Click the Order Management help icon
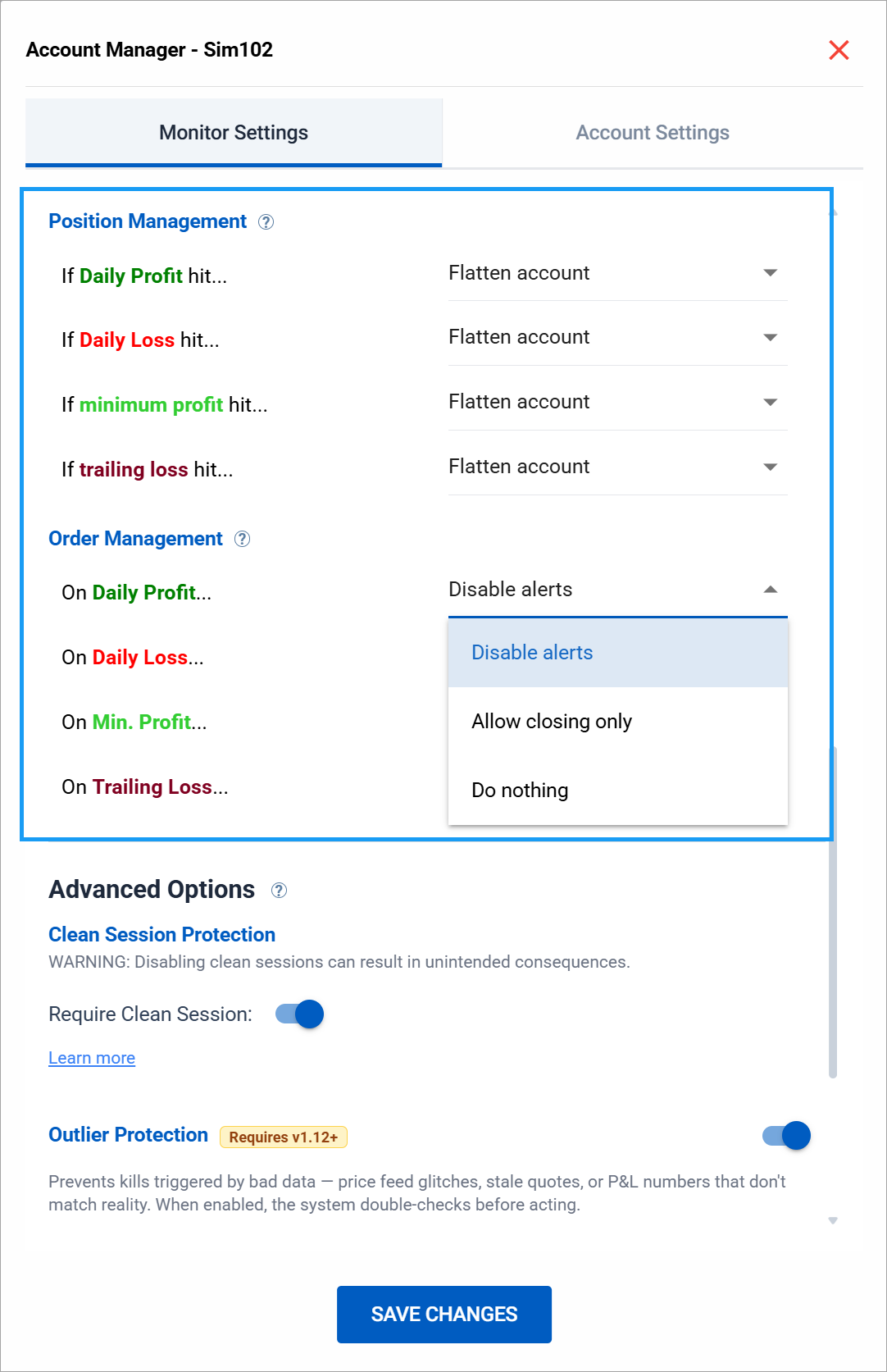 tap(242, 539)
